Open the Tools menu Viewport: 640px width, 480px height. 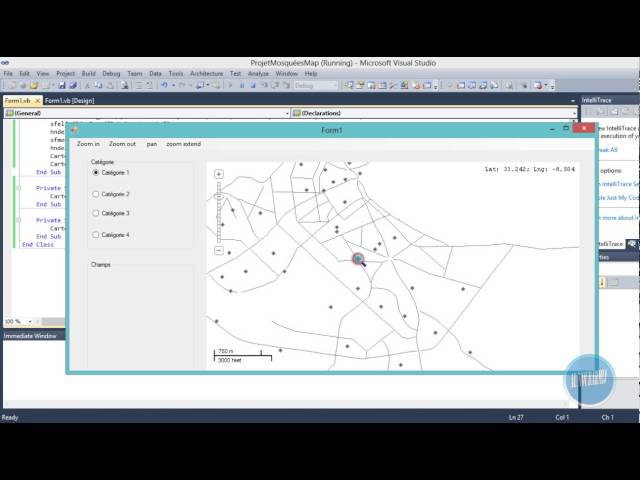click(176, 73)
